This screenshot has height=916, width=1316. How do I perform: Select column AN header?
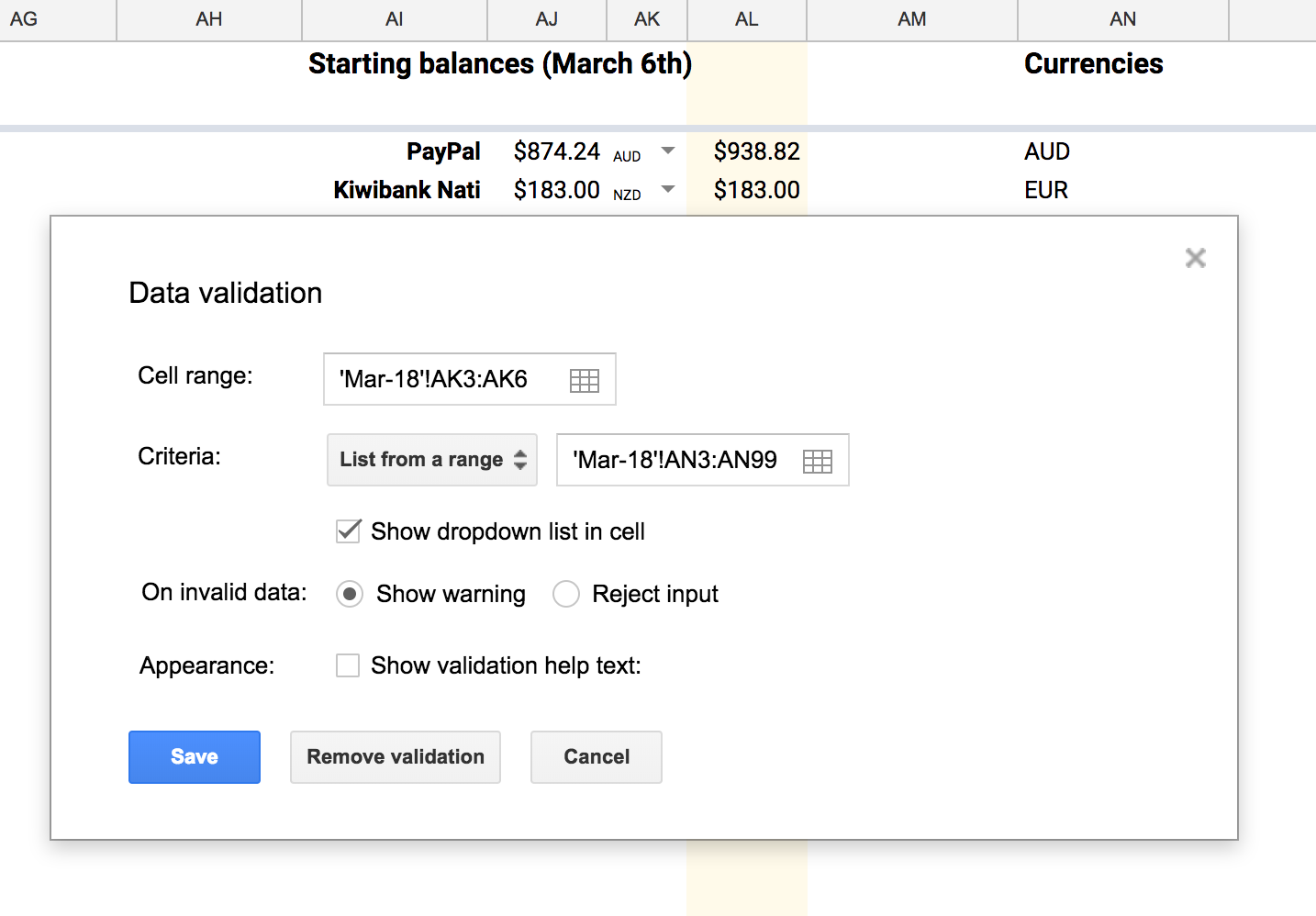tap(1122, 19)
